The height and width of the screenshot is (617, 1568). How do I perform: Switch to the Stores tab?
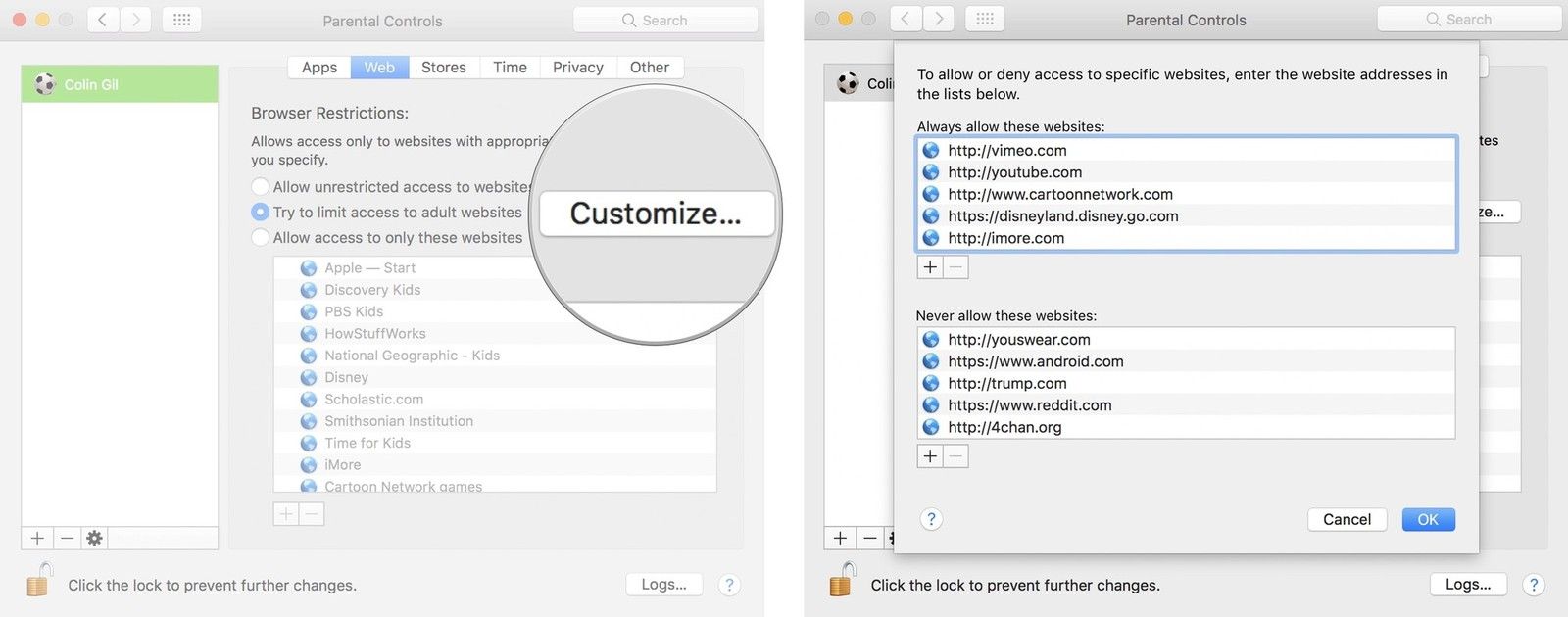pyautogui.click(x=443, y=68)
